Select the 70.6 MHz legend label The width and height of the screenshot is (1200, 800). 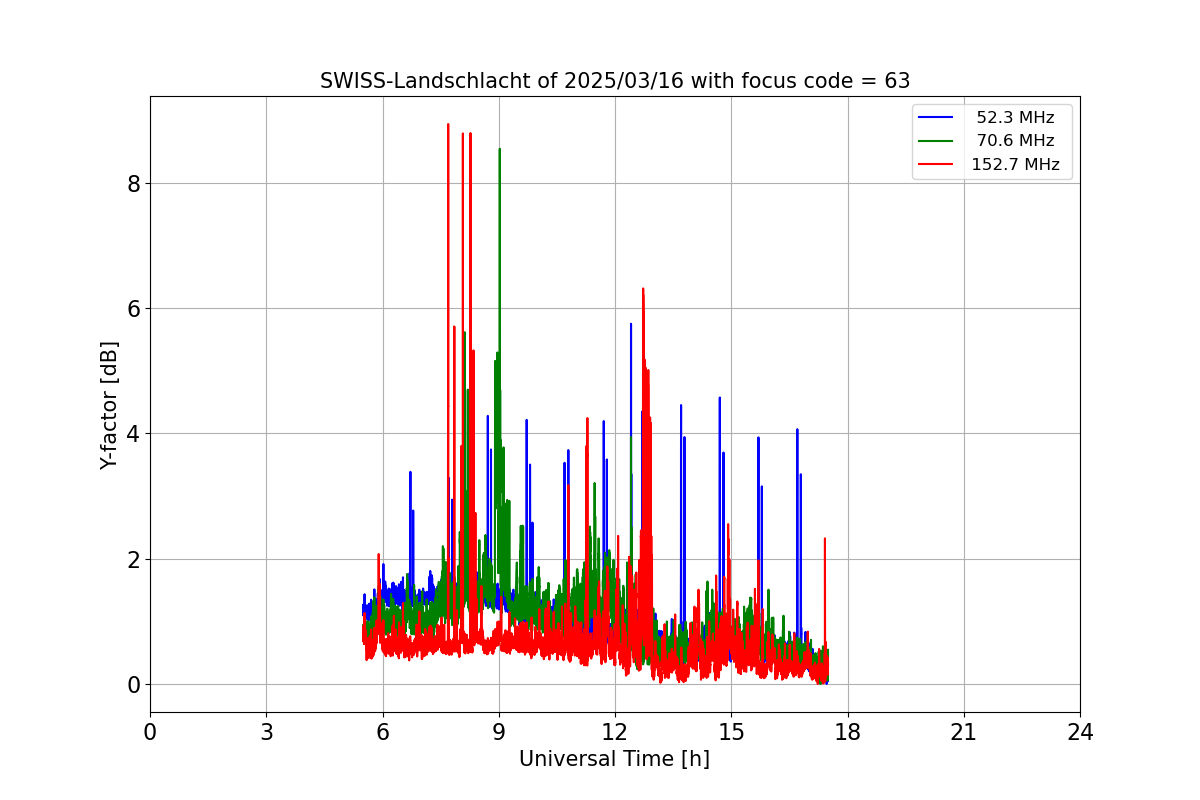tap(1015, 141)
